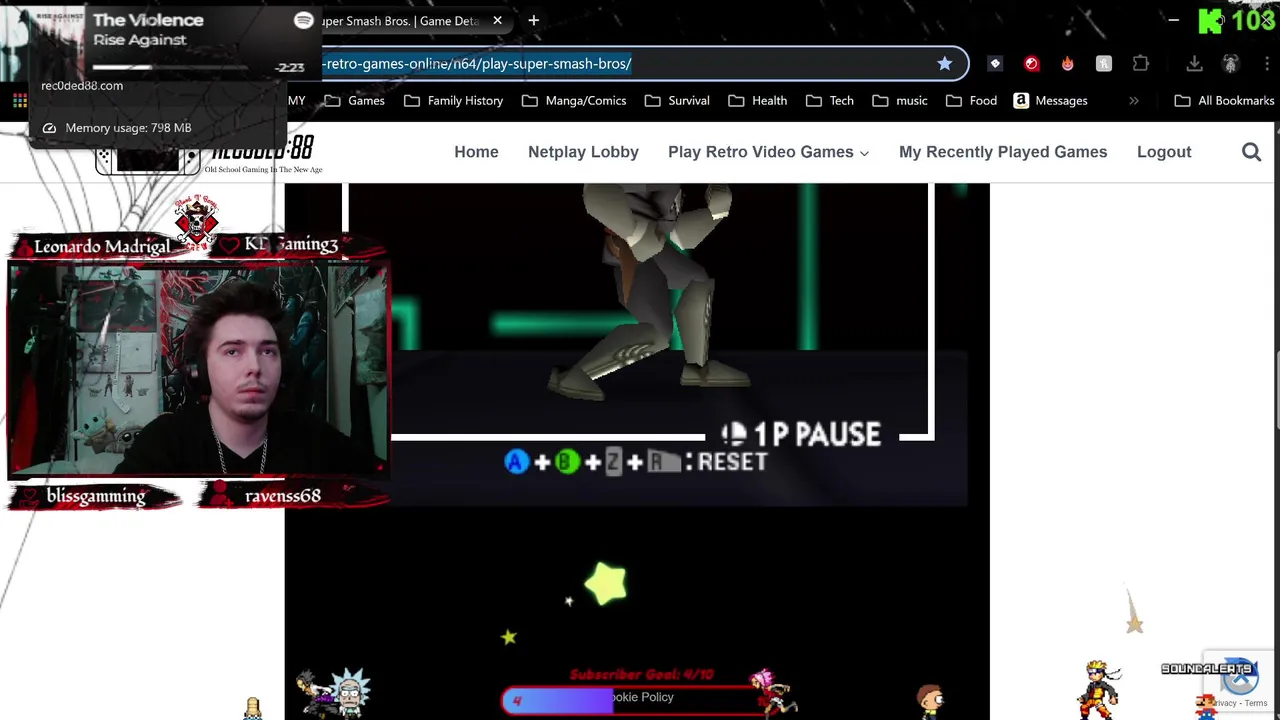Open the Chrome profile avatar menu

[1231, 63]
